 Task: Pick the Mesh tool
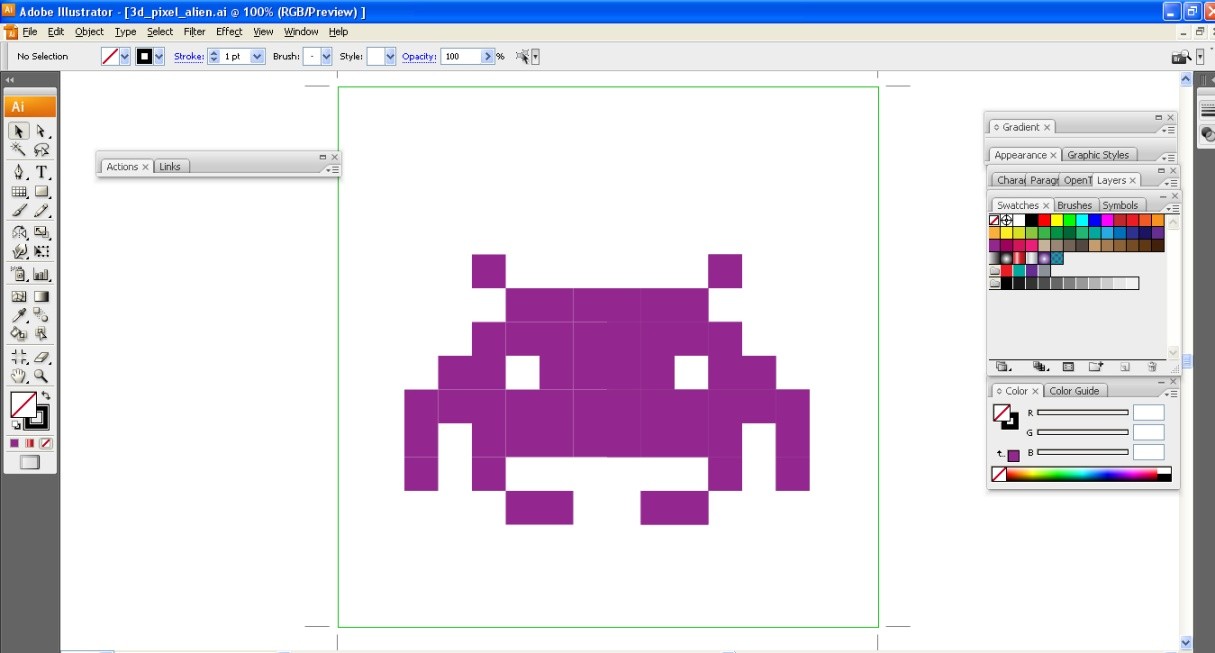19,296
